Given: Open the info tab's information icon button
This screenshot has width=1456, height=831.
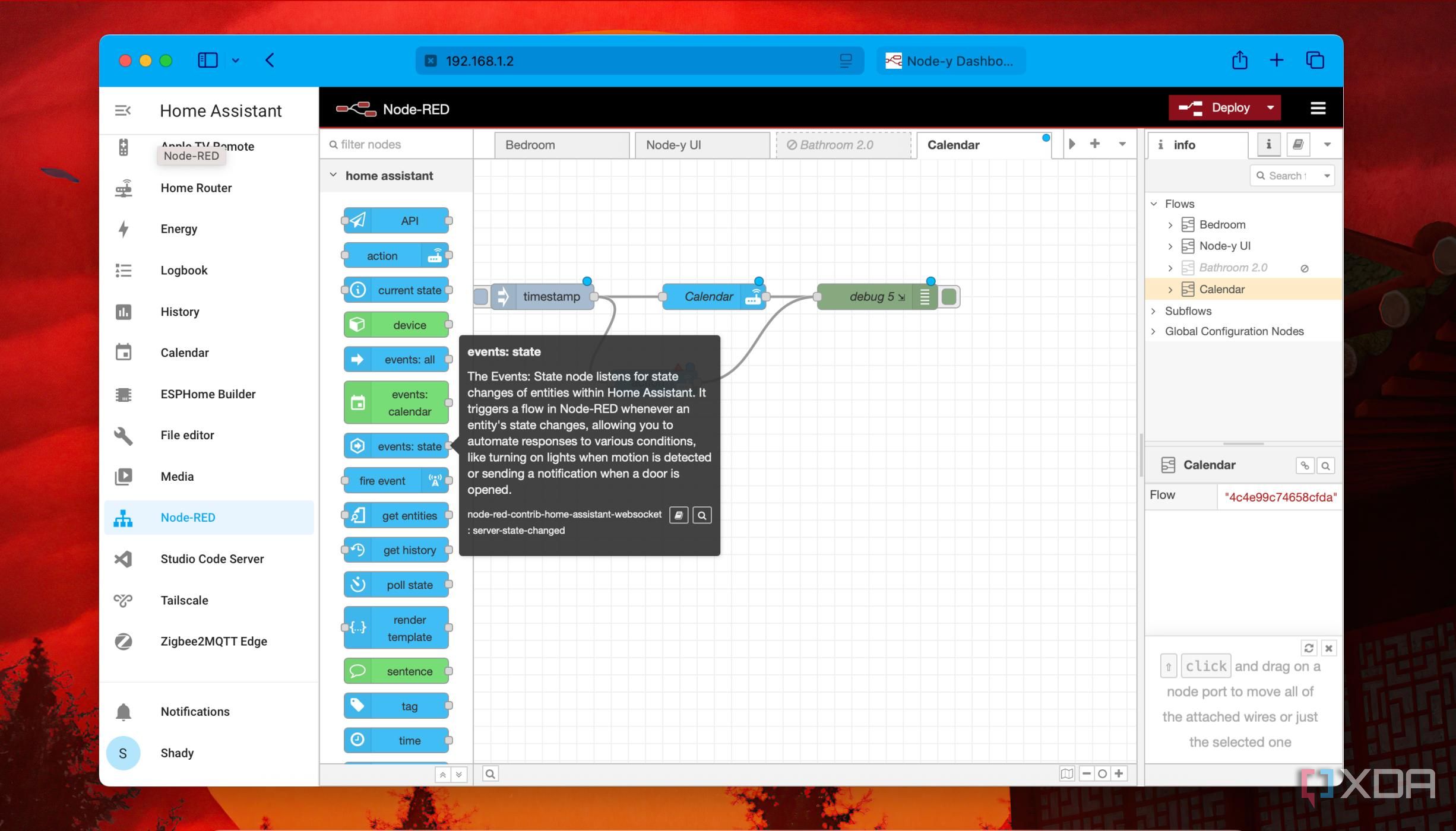Looking at the screenshot, I should pyautogui.click(x=1268, y=144).
